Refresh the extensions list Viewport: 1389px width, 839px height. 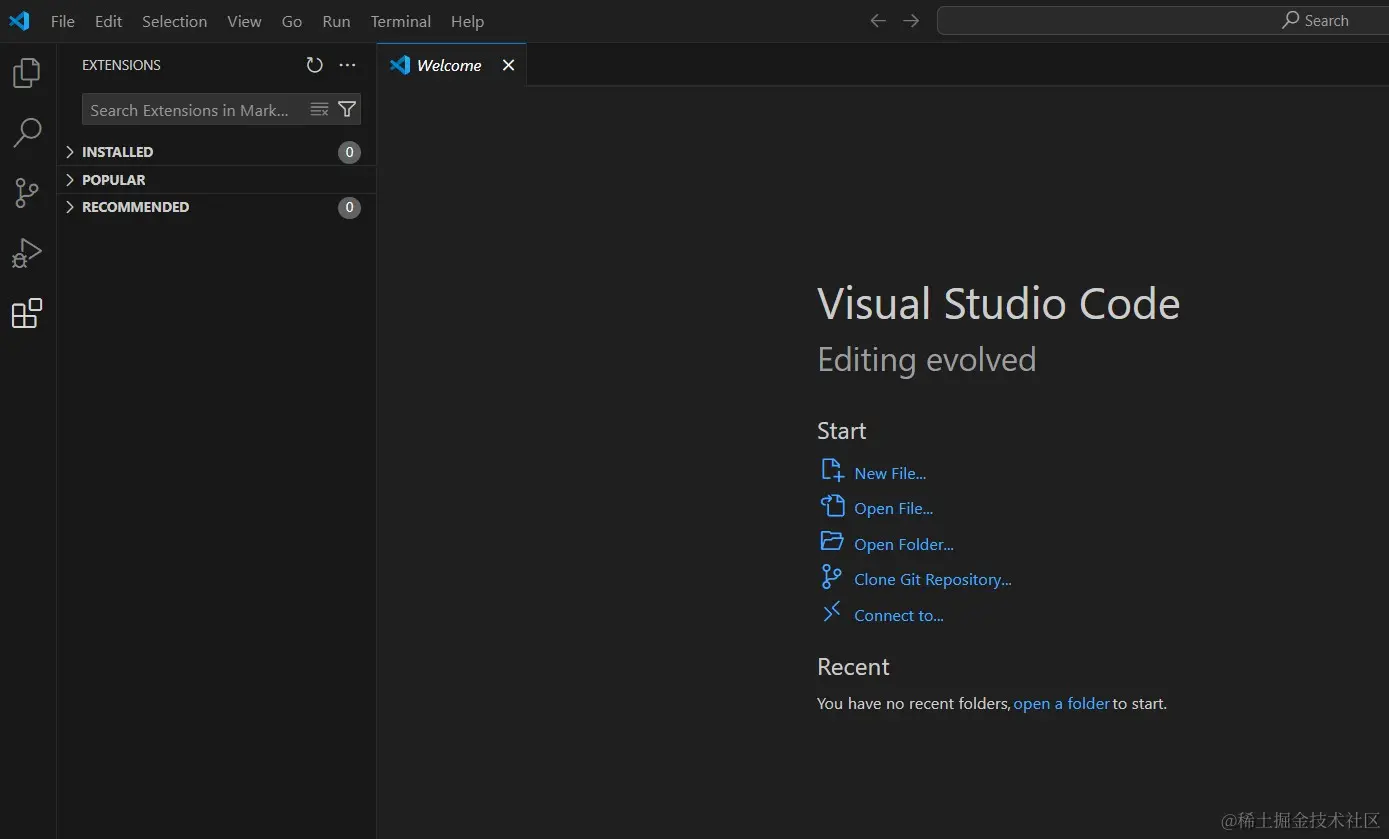point(314,65)
